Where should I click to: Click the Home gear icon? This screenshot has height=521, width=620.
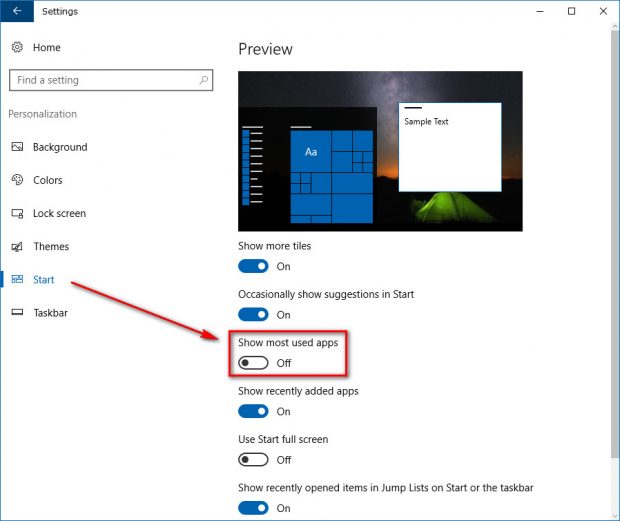17,47
